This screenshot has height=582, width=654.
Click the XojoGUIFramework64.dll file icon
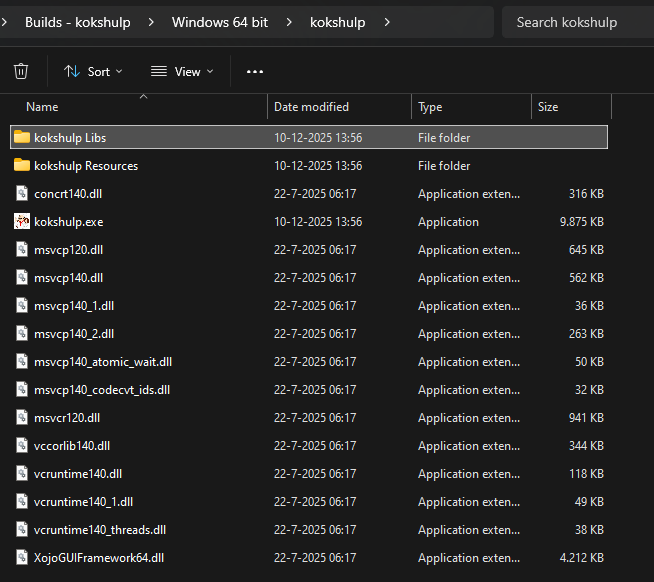[x=22, y=557]
